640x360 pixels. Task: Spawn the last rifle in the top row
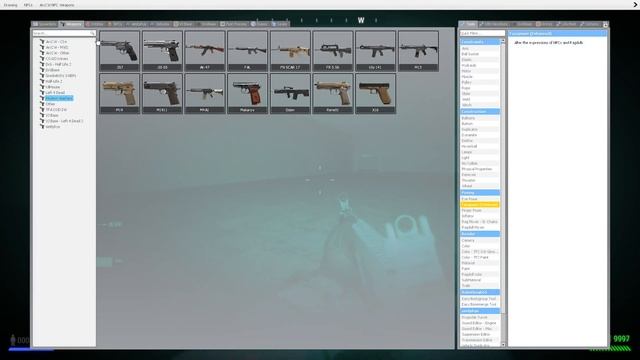(418, 51)
